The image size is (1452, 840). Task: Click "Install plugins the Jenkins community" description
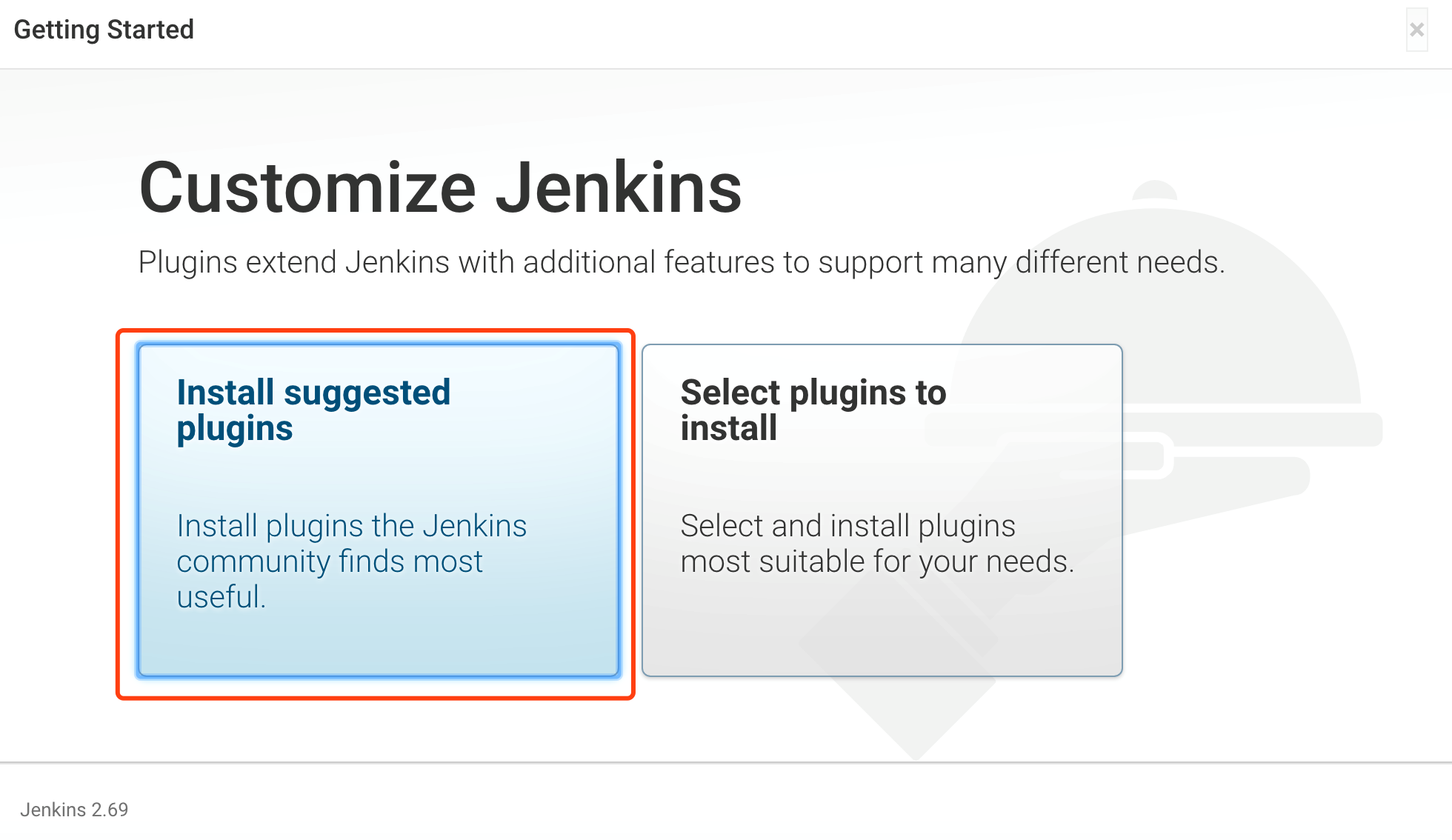coord(352,543)
